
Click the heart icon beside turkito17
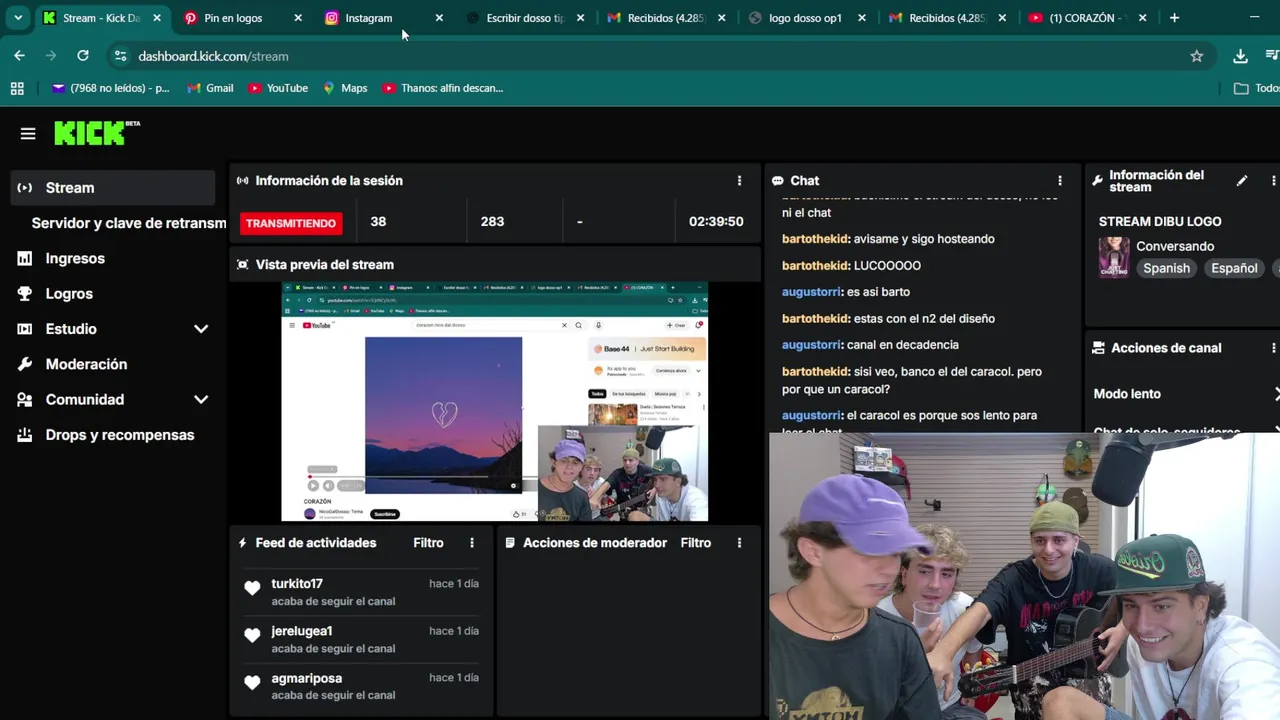(x=252, y=588)
